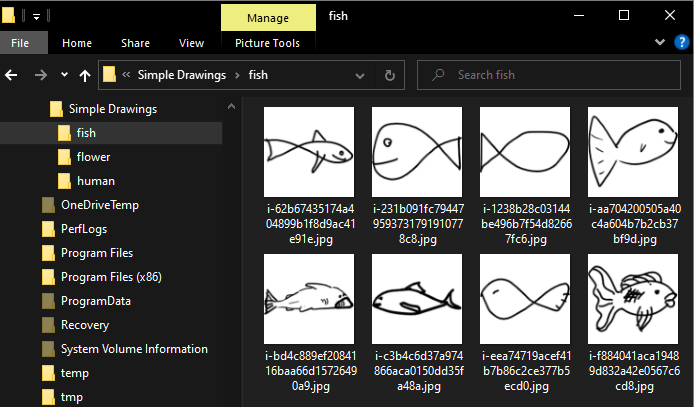The height and width of the screenshot is (407, 694).
Task: Open Quick Access Toolbar customize dropdown
Action: click(36, 17)
